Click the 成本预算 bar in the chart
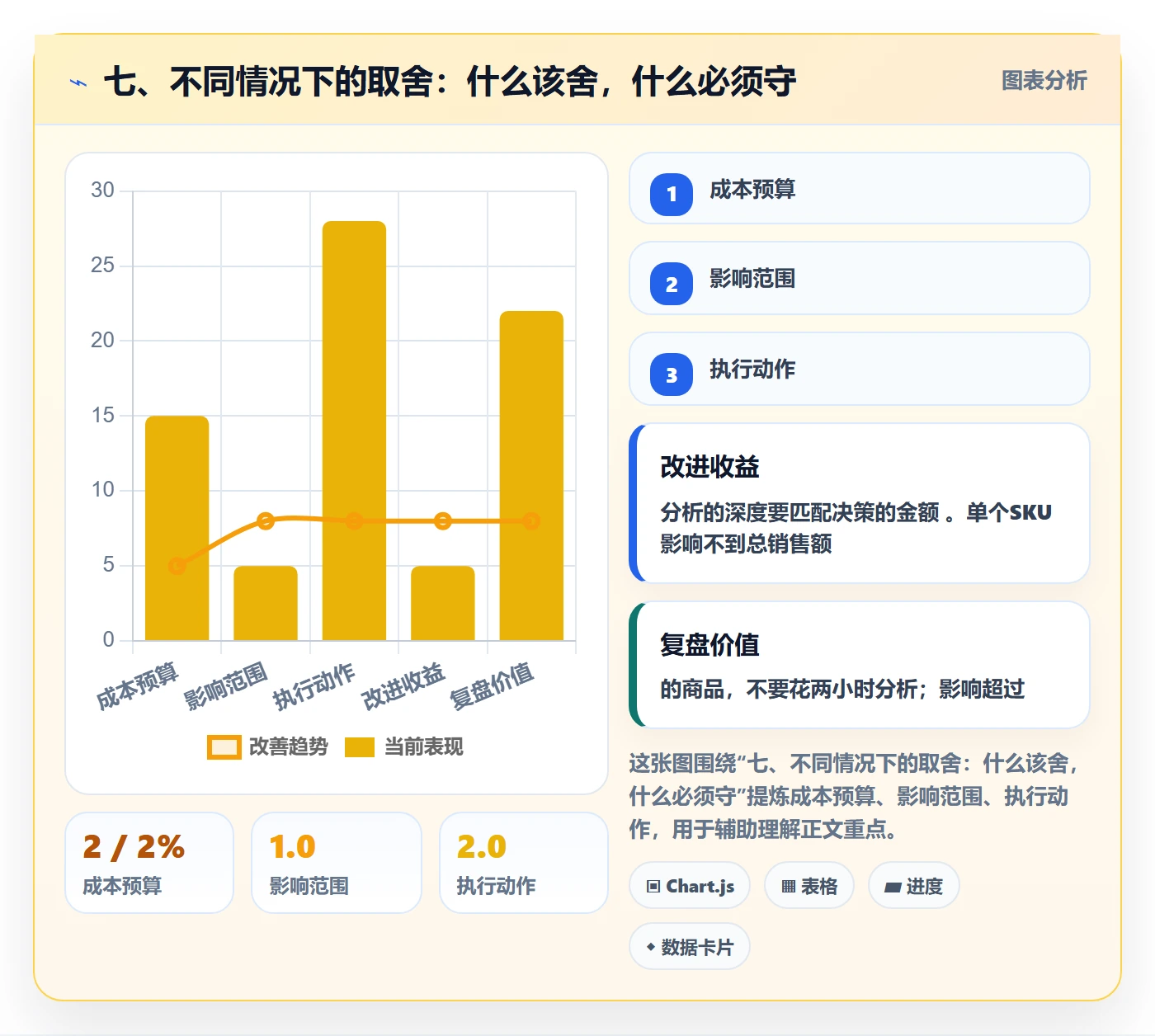 [x=177, y=528]
